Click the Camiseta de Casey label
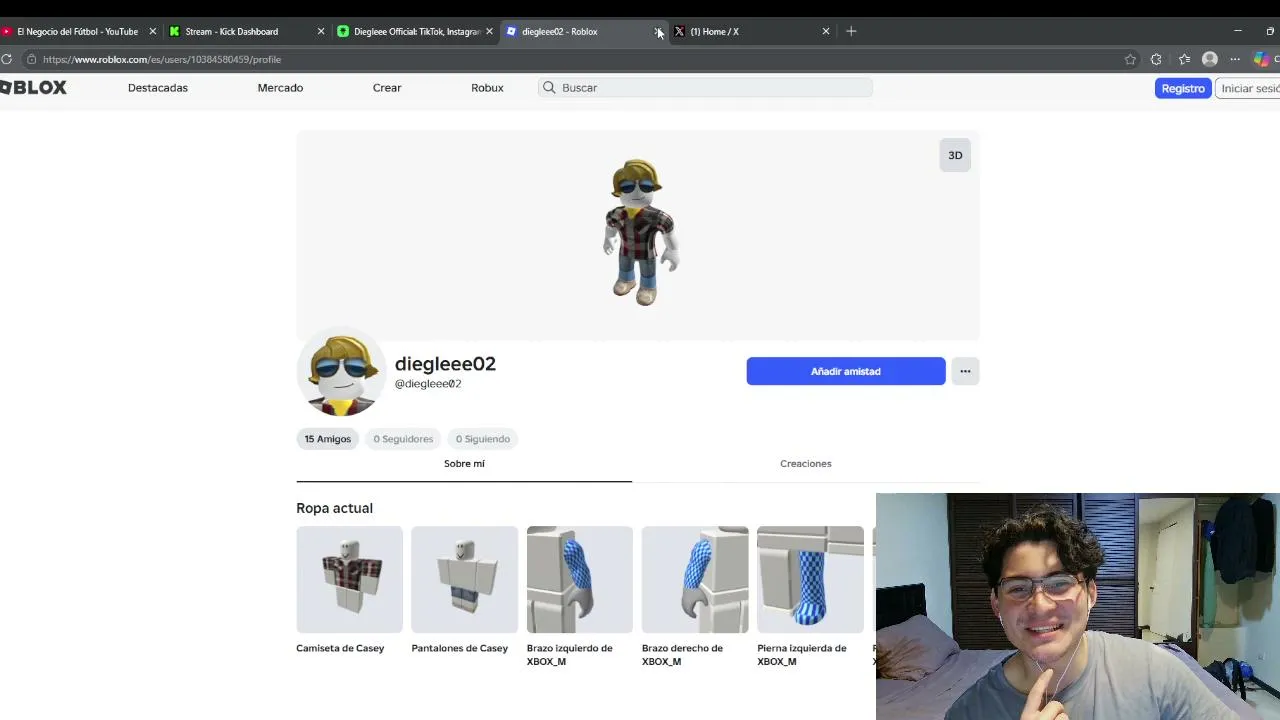Image resolution: width=1280 pixels, height=720 pixels. coord(340,648)
